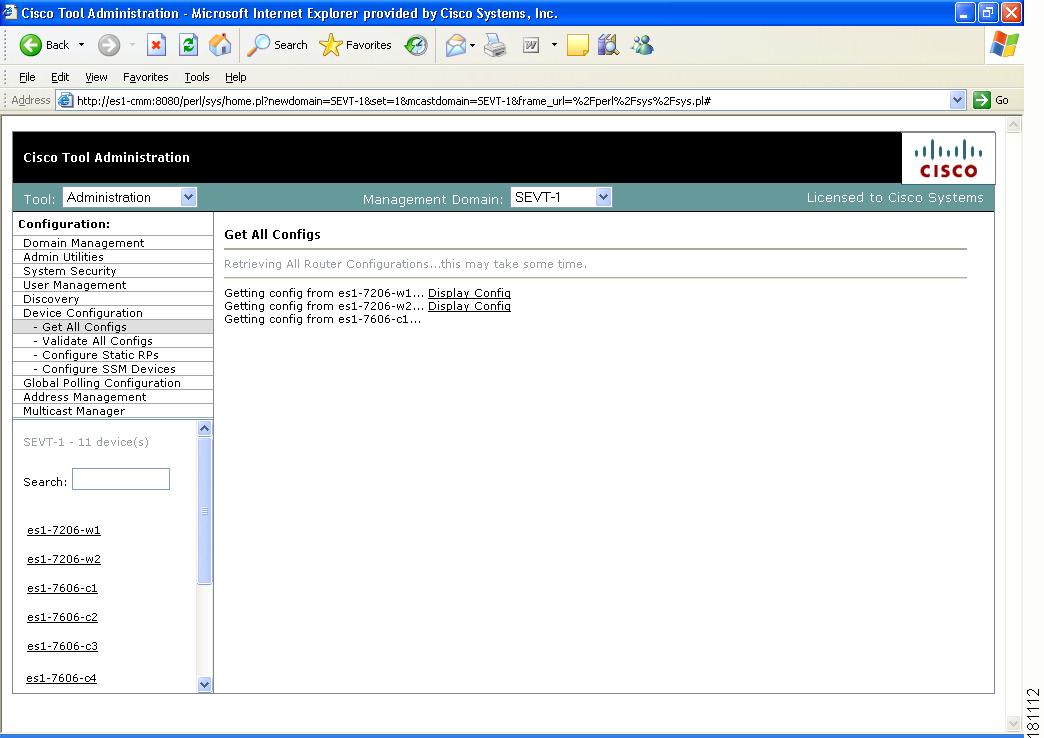Open device es1-7606-c1 in device list
This screenshot has width=1044, height=738.
pos(63,588)
